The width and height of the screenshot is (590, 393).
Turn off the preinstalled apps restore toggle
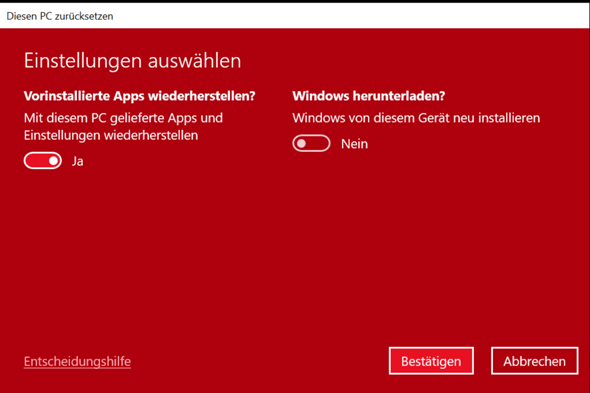tap(43, 161)
